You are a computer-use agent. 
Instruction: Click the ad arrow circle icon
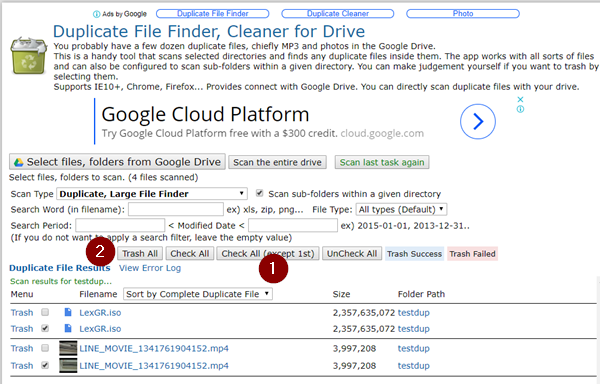478,122
